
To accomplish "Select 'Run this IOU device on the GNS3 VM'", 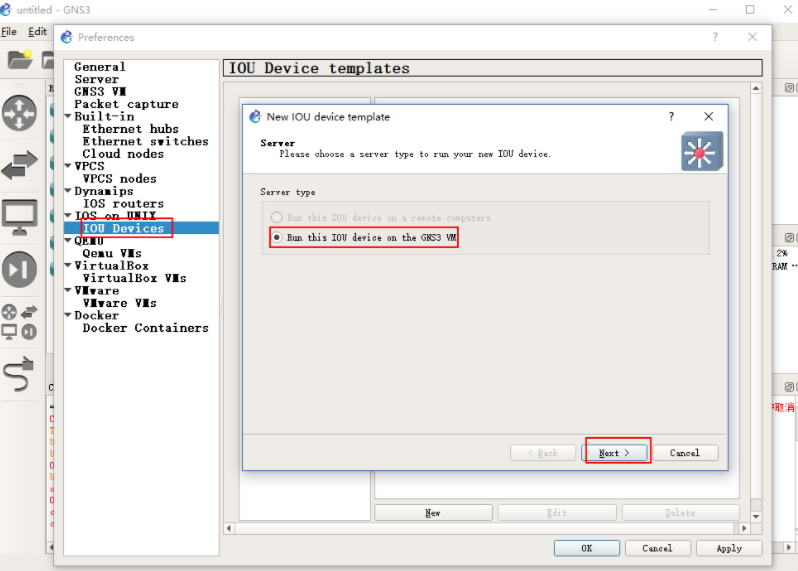I will 364,238.
